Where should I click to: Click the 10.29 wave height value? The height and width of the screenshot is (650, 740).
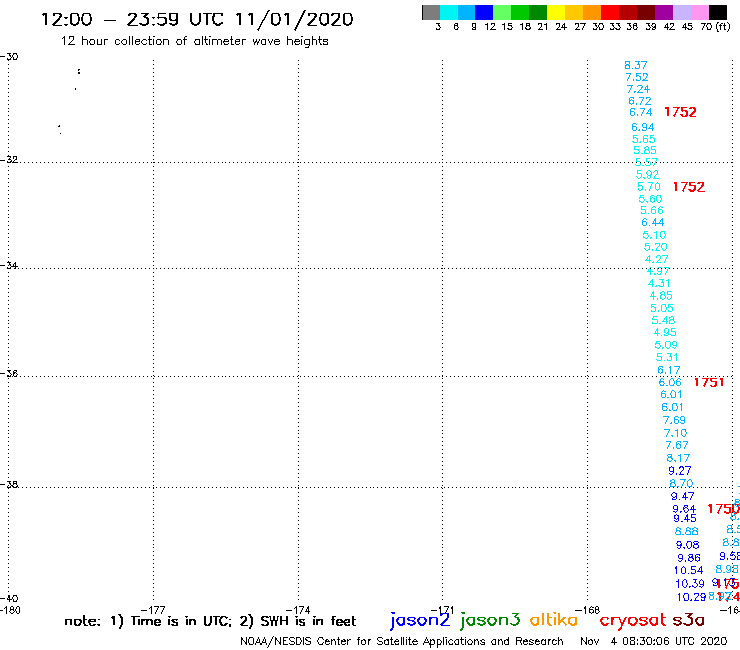(691, 597)
